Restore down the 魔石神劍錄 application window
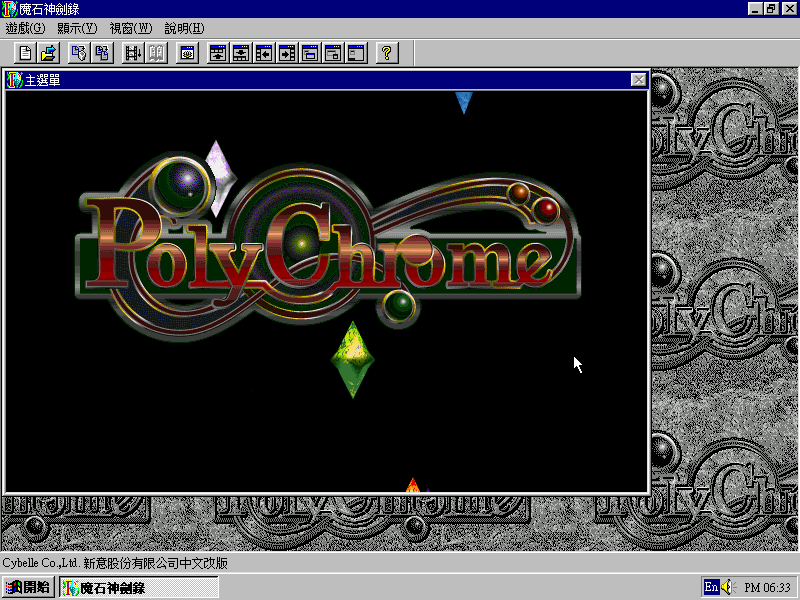 (770, 9)
